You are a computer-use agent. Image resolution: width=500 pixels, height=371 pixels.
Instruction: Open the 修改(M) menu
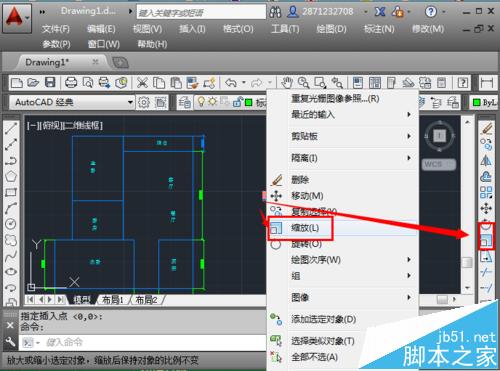coord(428,29)
